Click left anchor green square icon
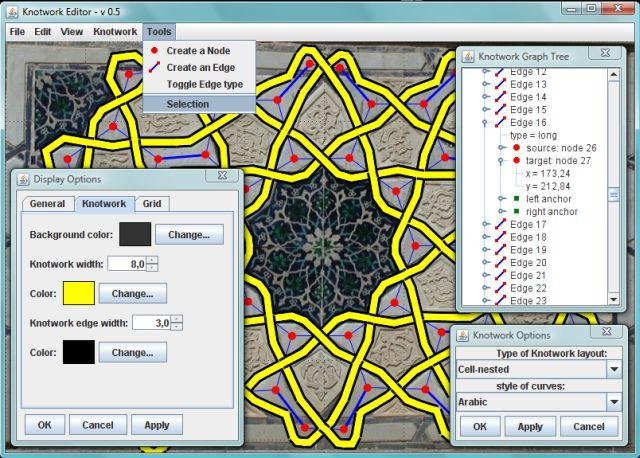640x458 pixels. click(x=516, y=199)
